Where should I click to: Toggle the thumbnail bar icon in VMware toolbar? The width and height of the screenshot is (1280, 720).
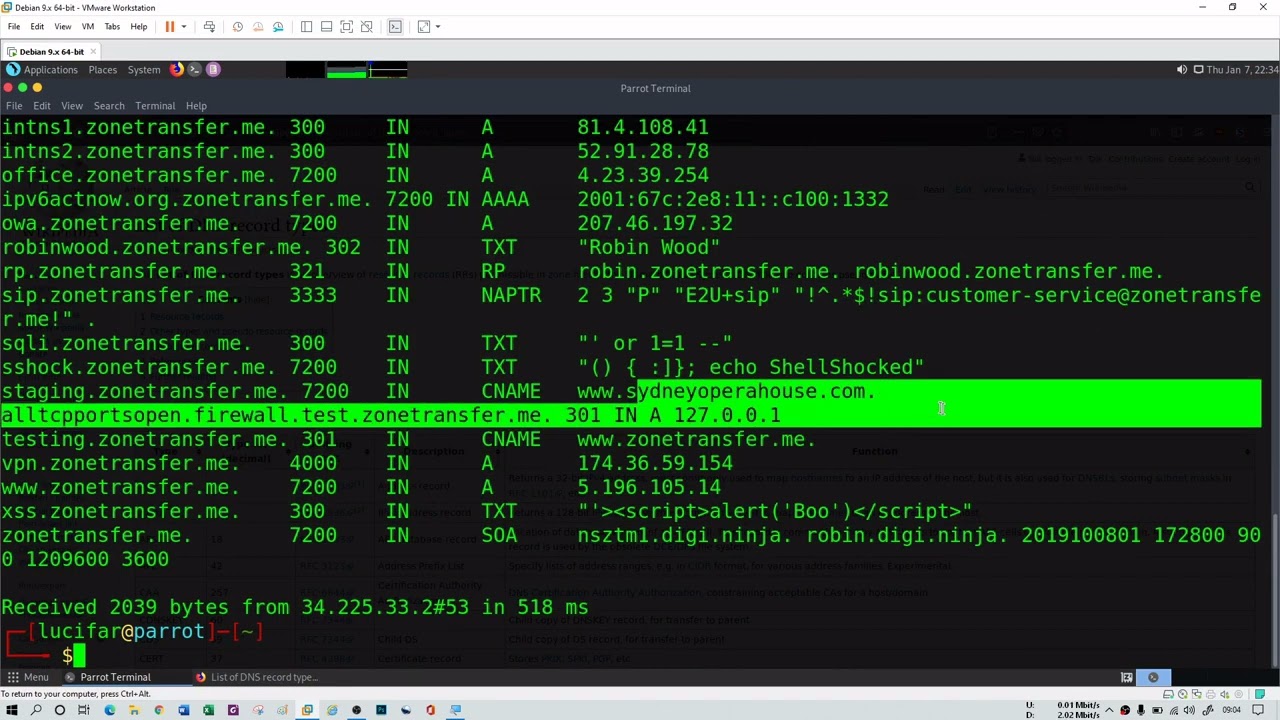pyautogui.click(x=326, y=26)
